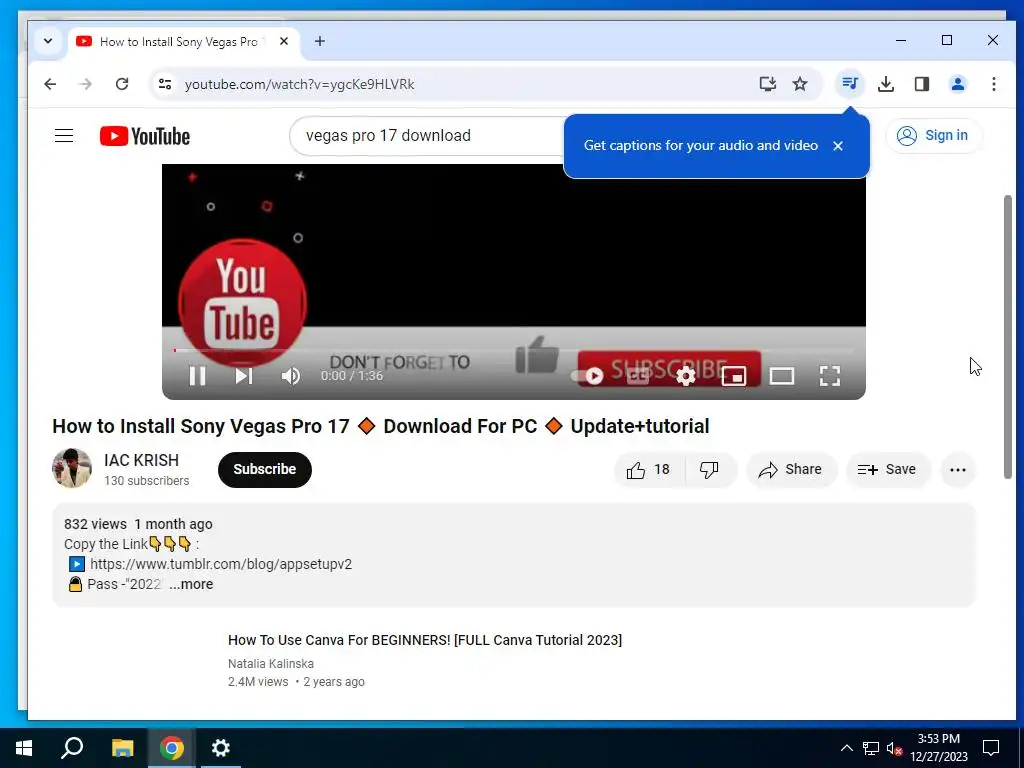This screenshot has width=1024, height=768.
Task: Click the YouTube search box
Action: coord(428,136)
